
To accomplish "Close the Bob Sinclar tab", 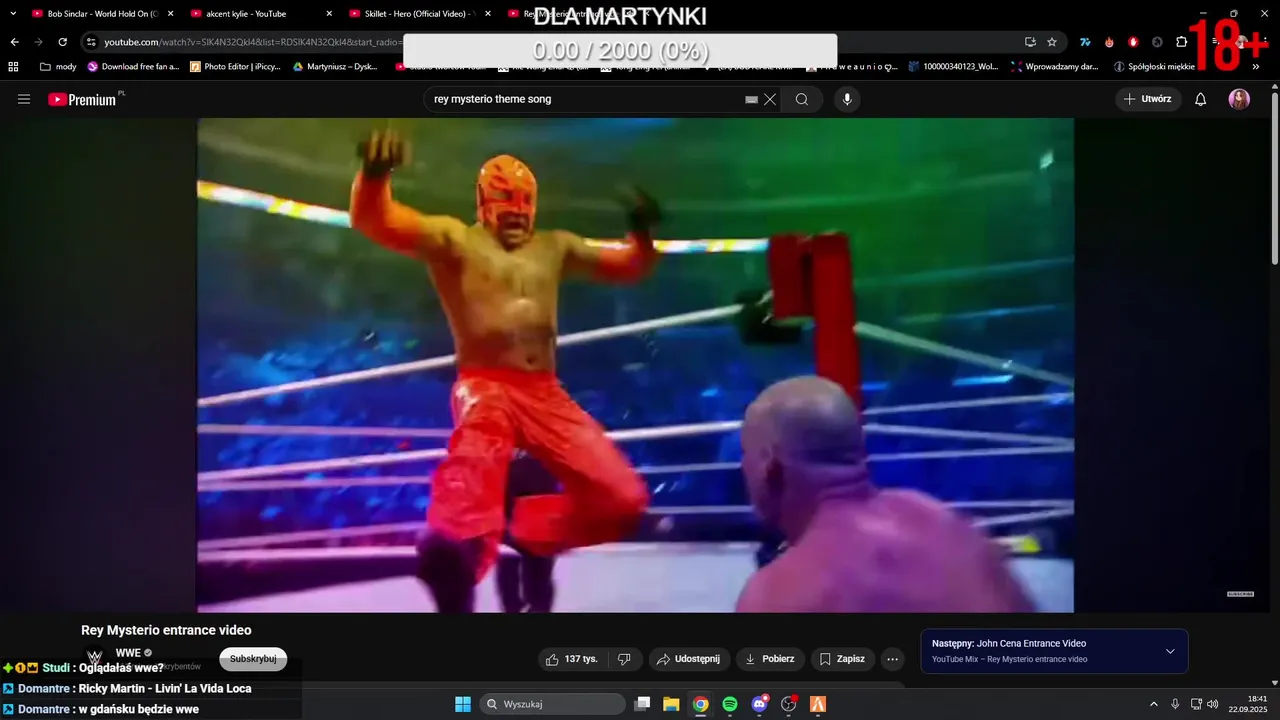I will (170, 14).
